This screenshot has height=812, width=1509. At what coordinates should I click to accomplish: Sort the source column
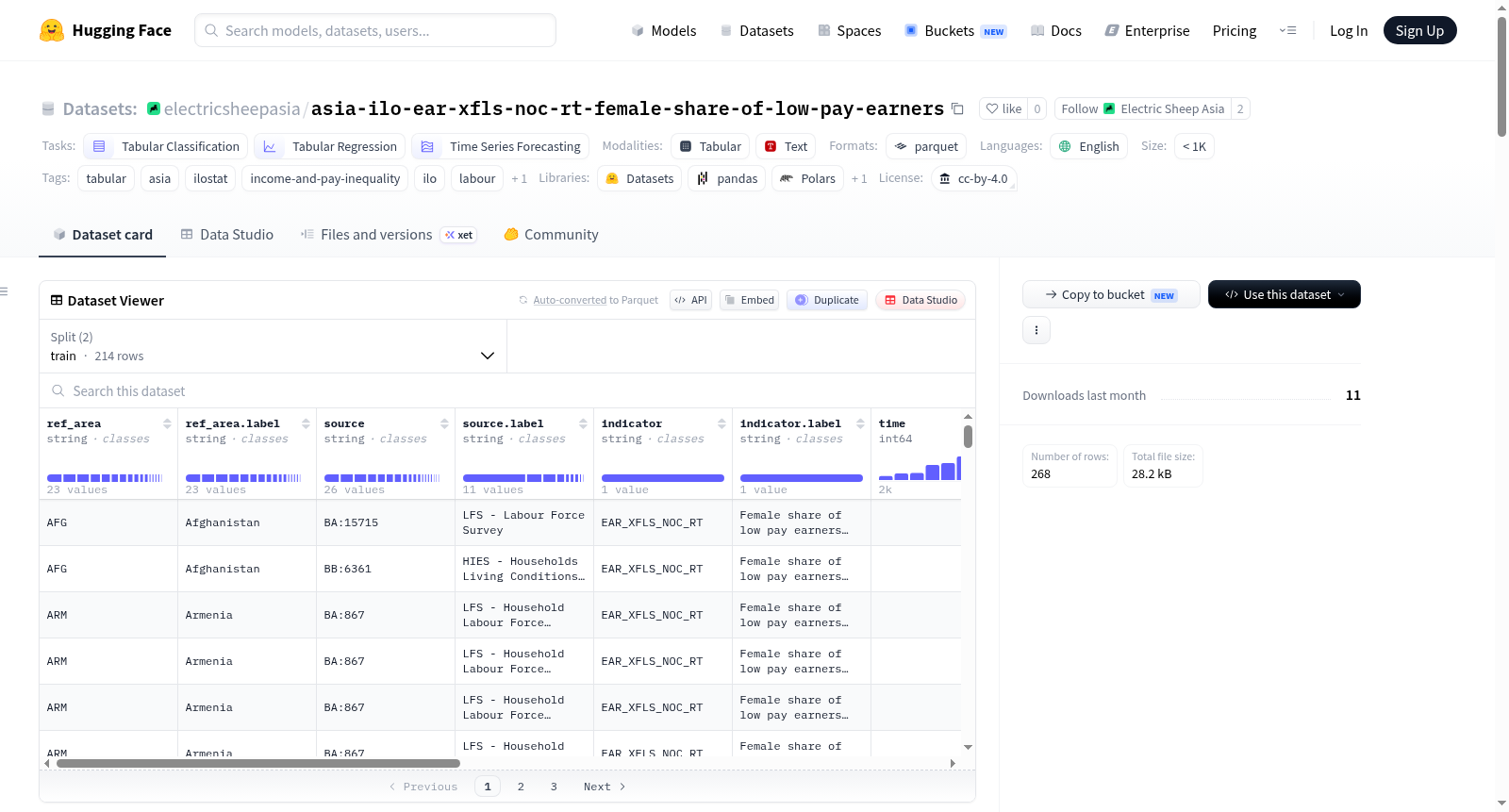click(x=444, y=423)
